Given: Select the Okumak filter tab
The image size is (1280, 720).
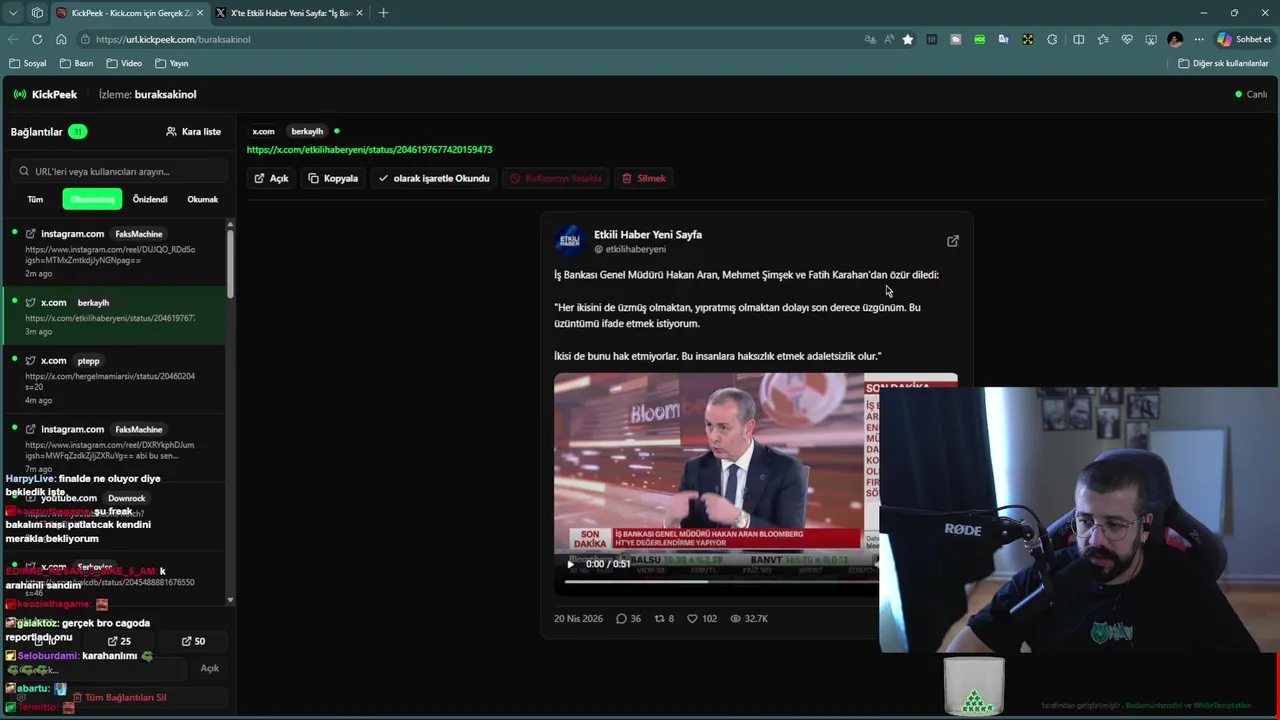Looking at the screenshot, I should [x=203, y=199].
